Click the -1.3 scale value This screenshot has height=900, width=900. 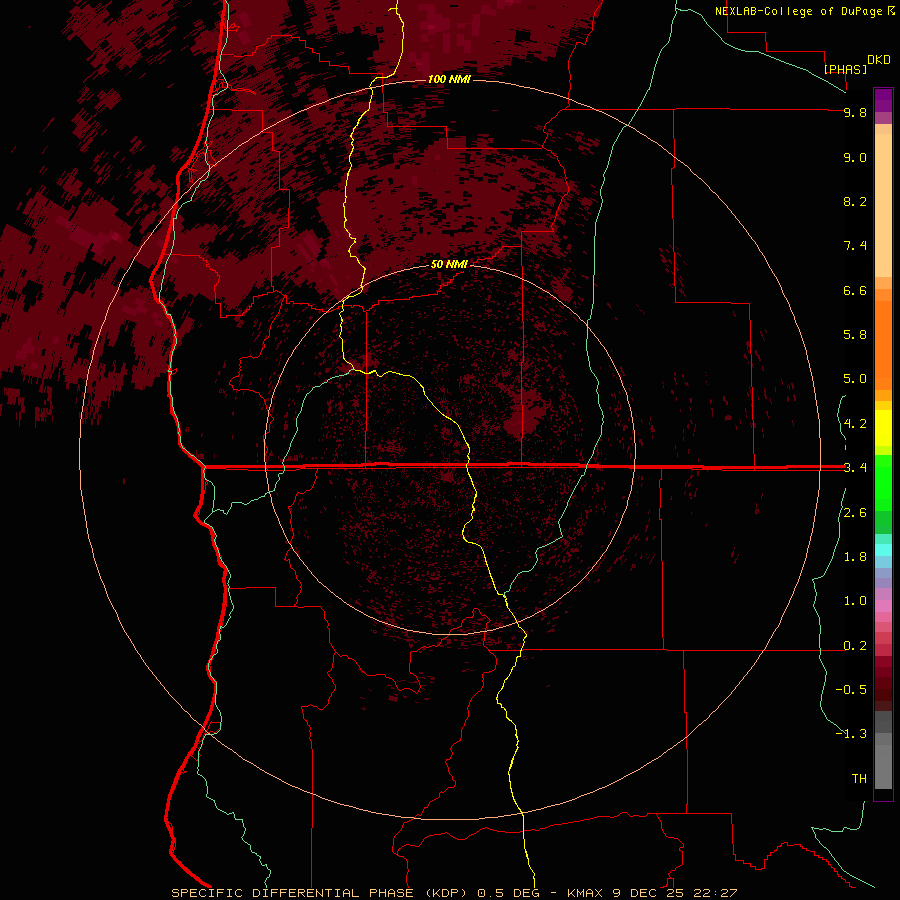click(851, 734)
